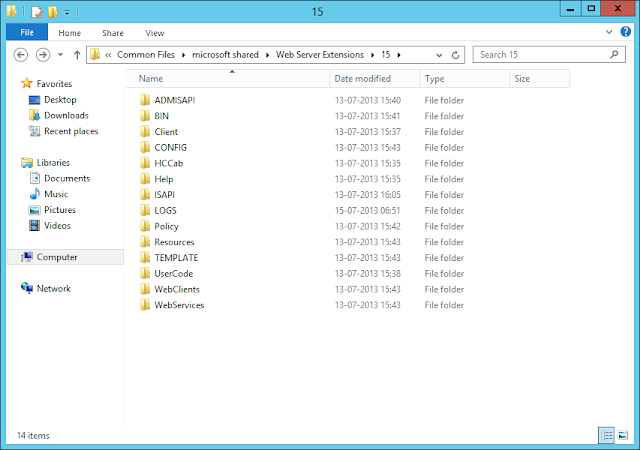Click the Forward navigation arrow
Viewport: 640px width, 450px height.
(x=43, y=55)
